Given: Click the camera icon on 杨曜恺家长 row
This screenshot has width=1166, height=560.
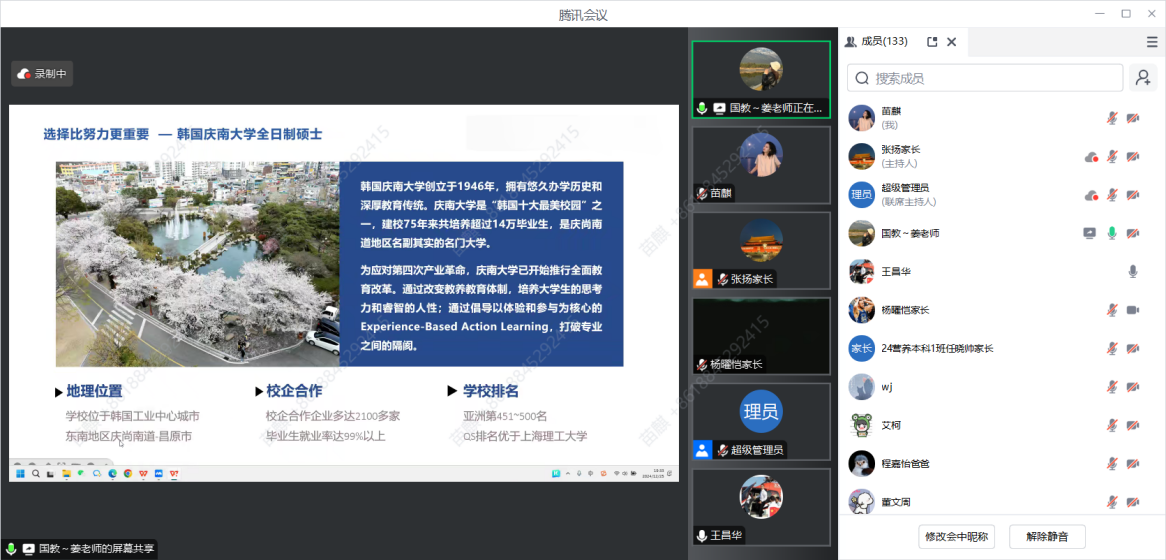Looking at the screenshot, I should (x=1133, y=310).
